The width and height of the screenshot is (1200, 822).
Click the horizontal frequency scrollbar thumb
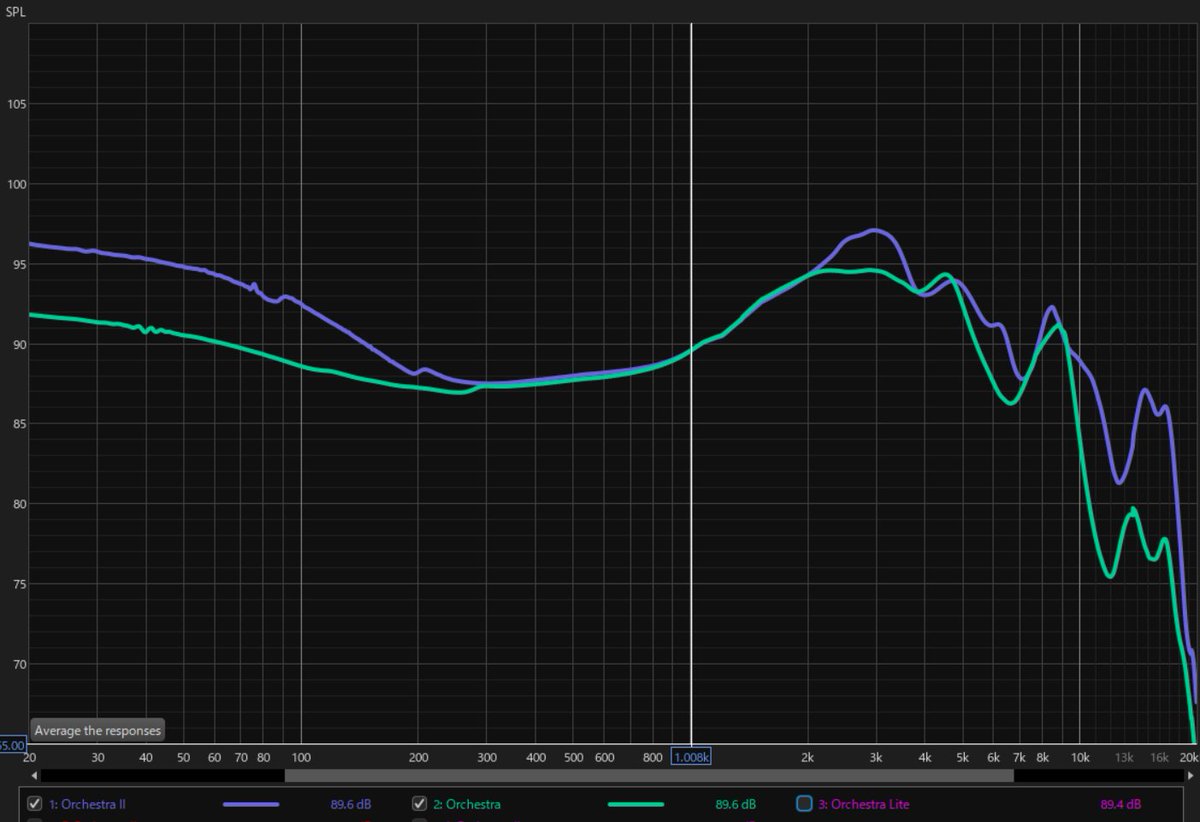tap(649, 775)
